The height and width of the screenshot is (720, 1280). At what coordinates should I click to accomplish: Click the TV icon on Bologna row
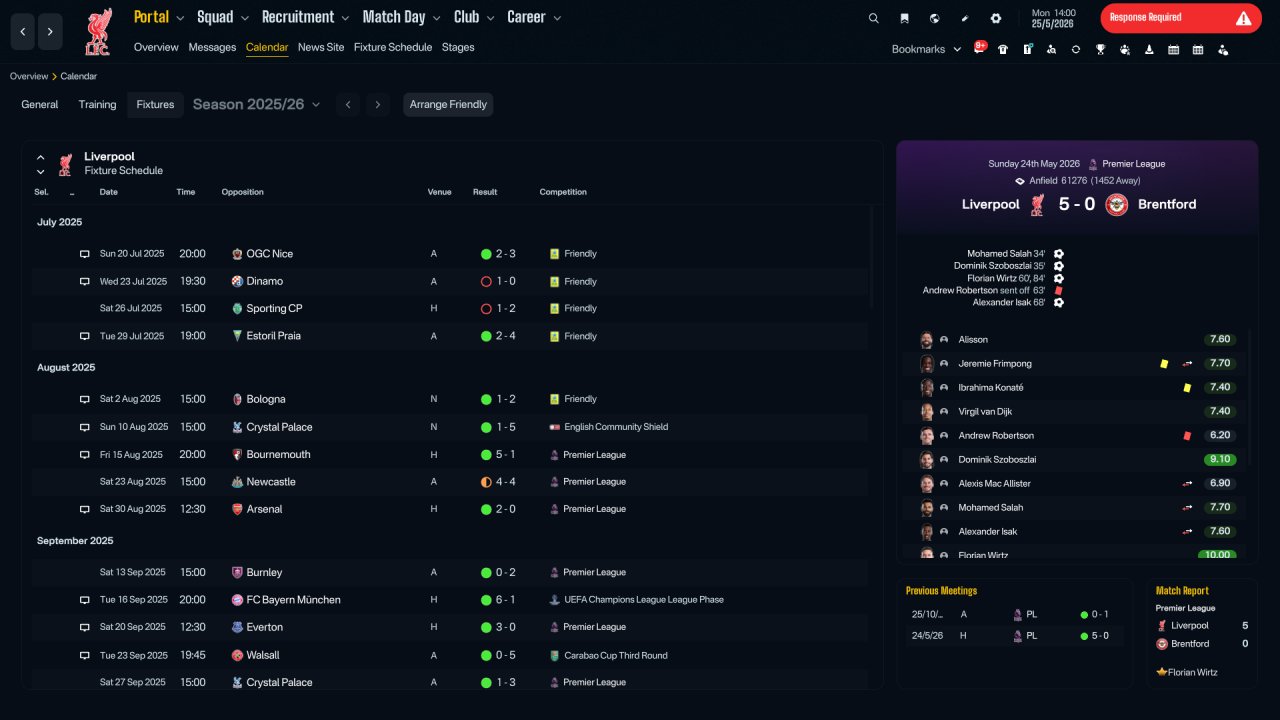85,399
